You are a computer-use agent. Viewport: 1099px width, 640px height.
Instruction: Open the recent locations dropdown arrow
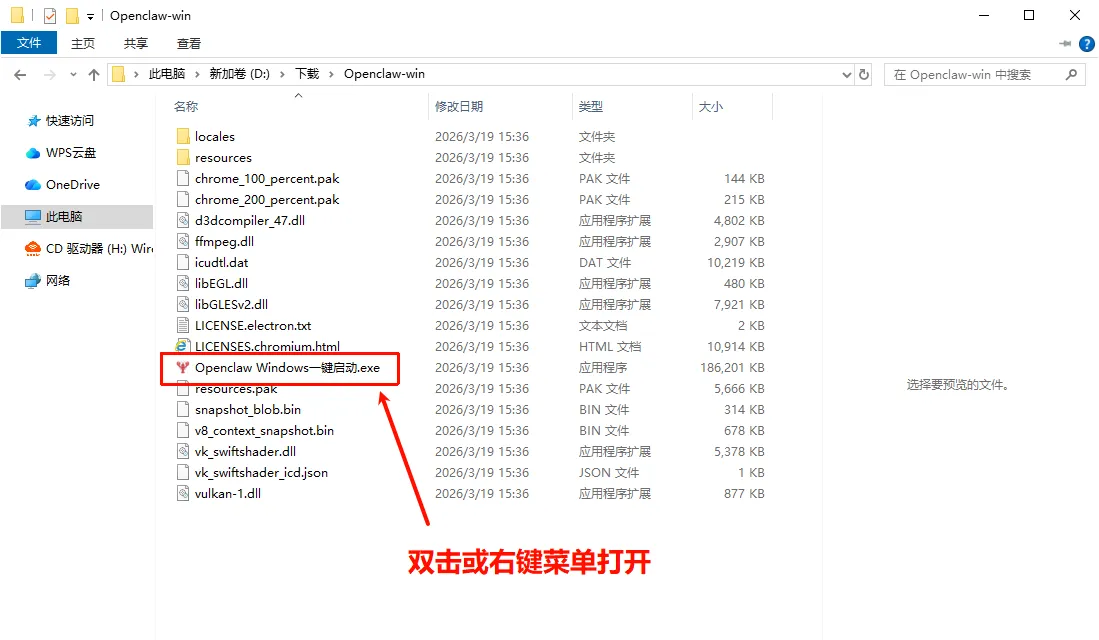(x=73, y=74)
